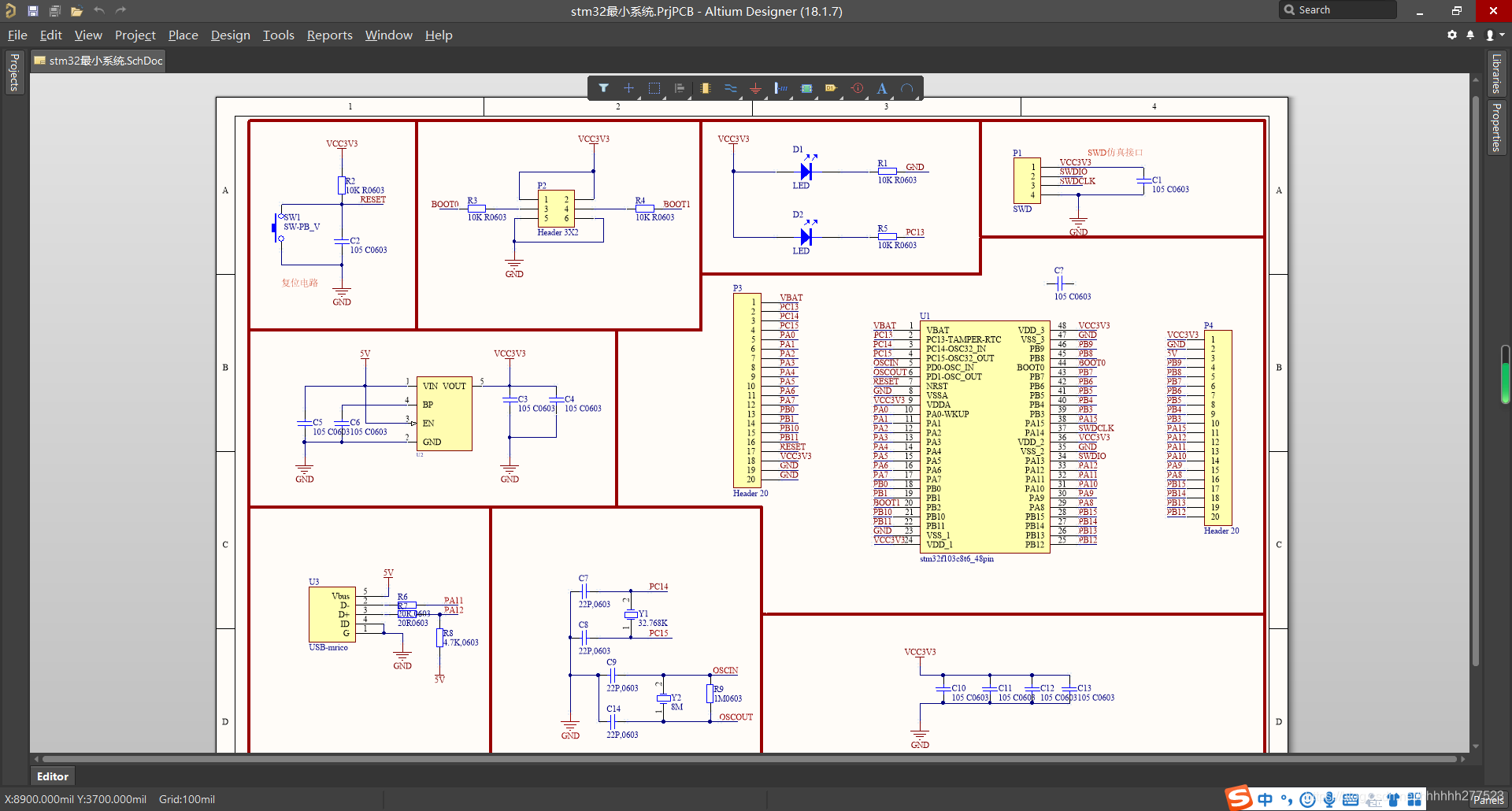Click the open folder icon

click(x=76, y=11)
